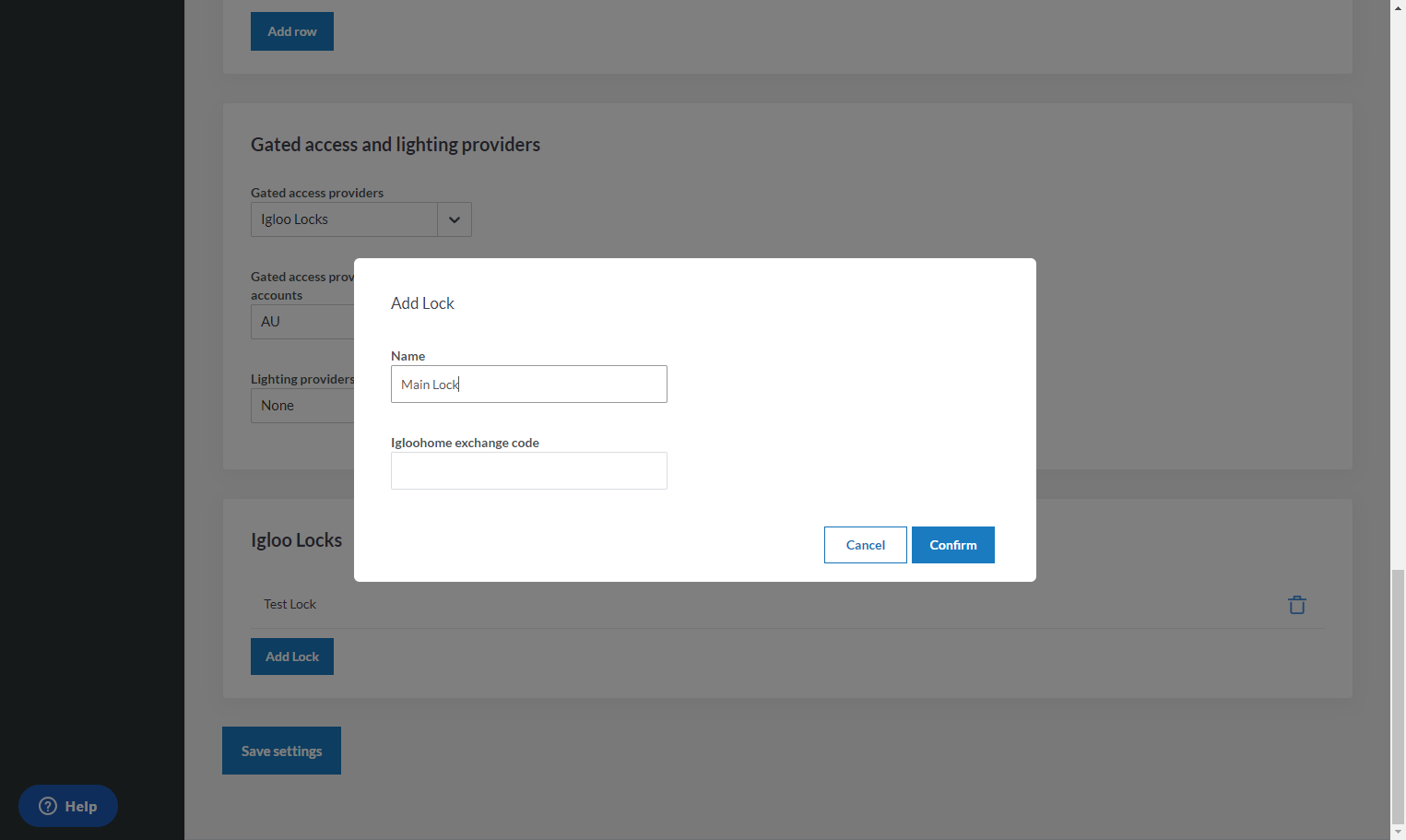Viewport: 1406px width, 840px height.
Task: Open the Help widget button
Action: pos(68,806)
